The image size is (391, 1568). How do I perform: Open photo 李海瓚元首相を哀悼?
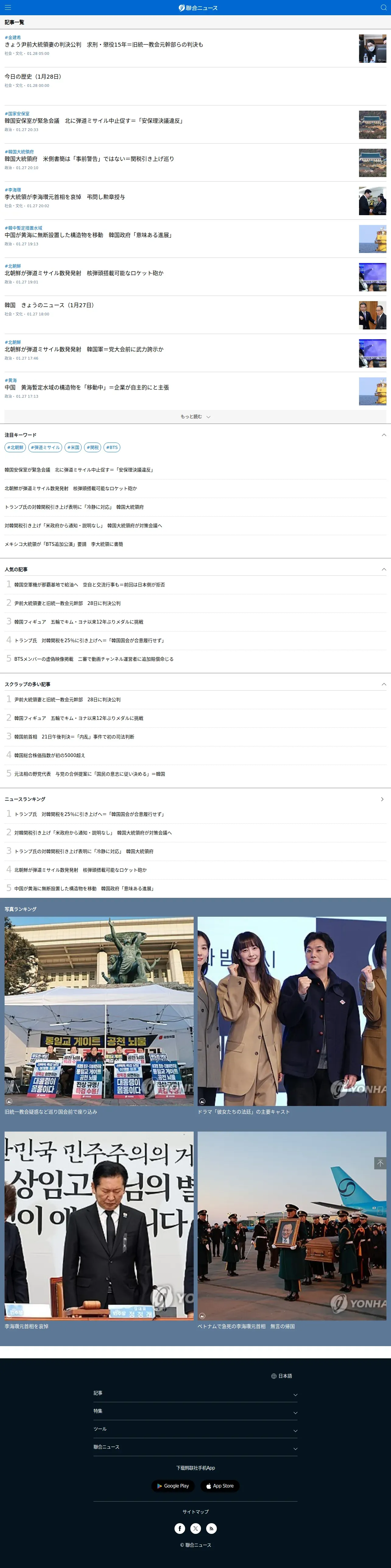[x=99, y=1225]
